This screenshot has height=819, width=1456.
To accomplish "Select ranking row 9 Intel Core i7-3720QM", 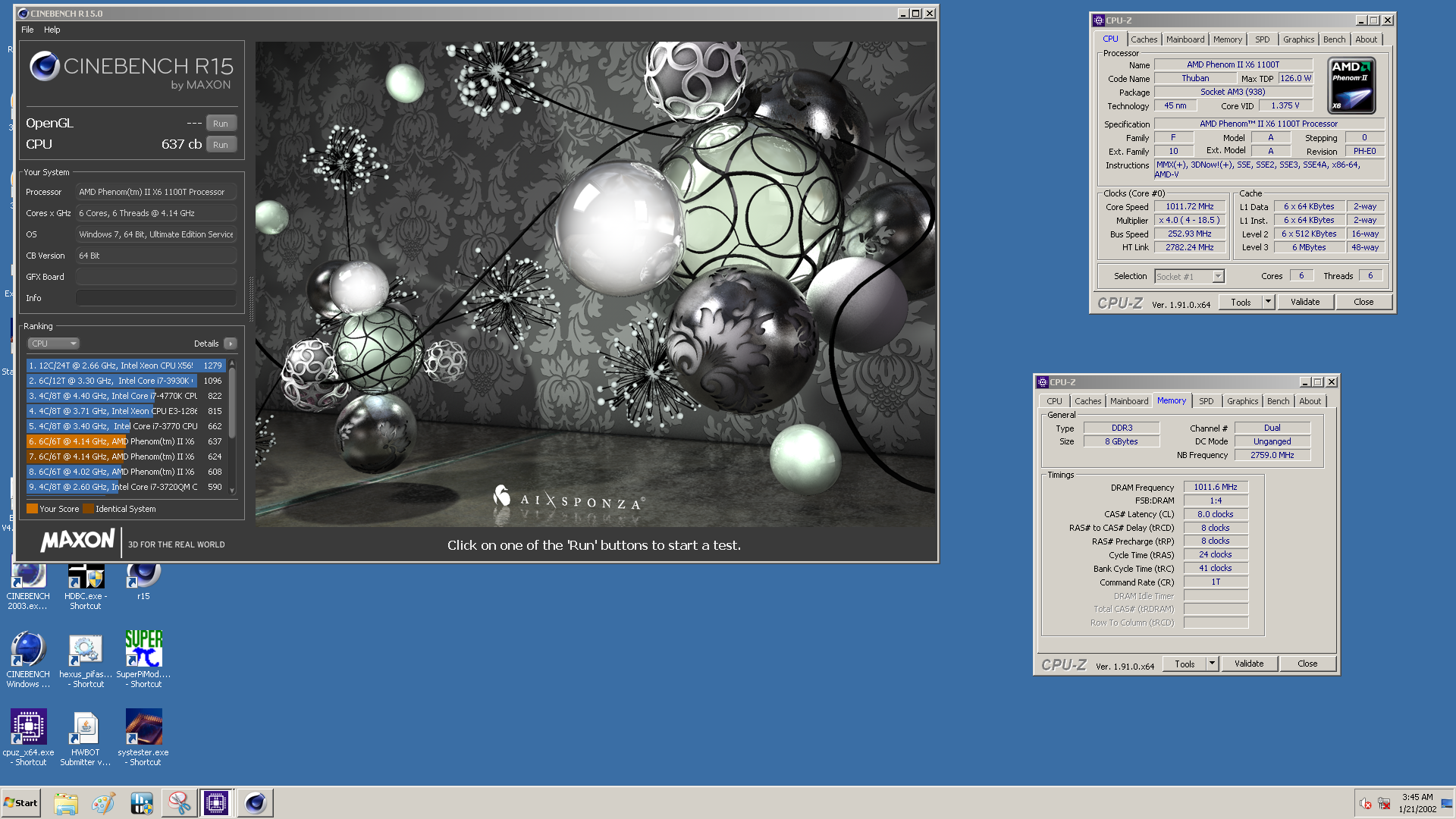I will (126, 487).
